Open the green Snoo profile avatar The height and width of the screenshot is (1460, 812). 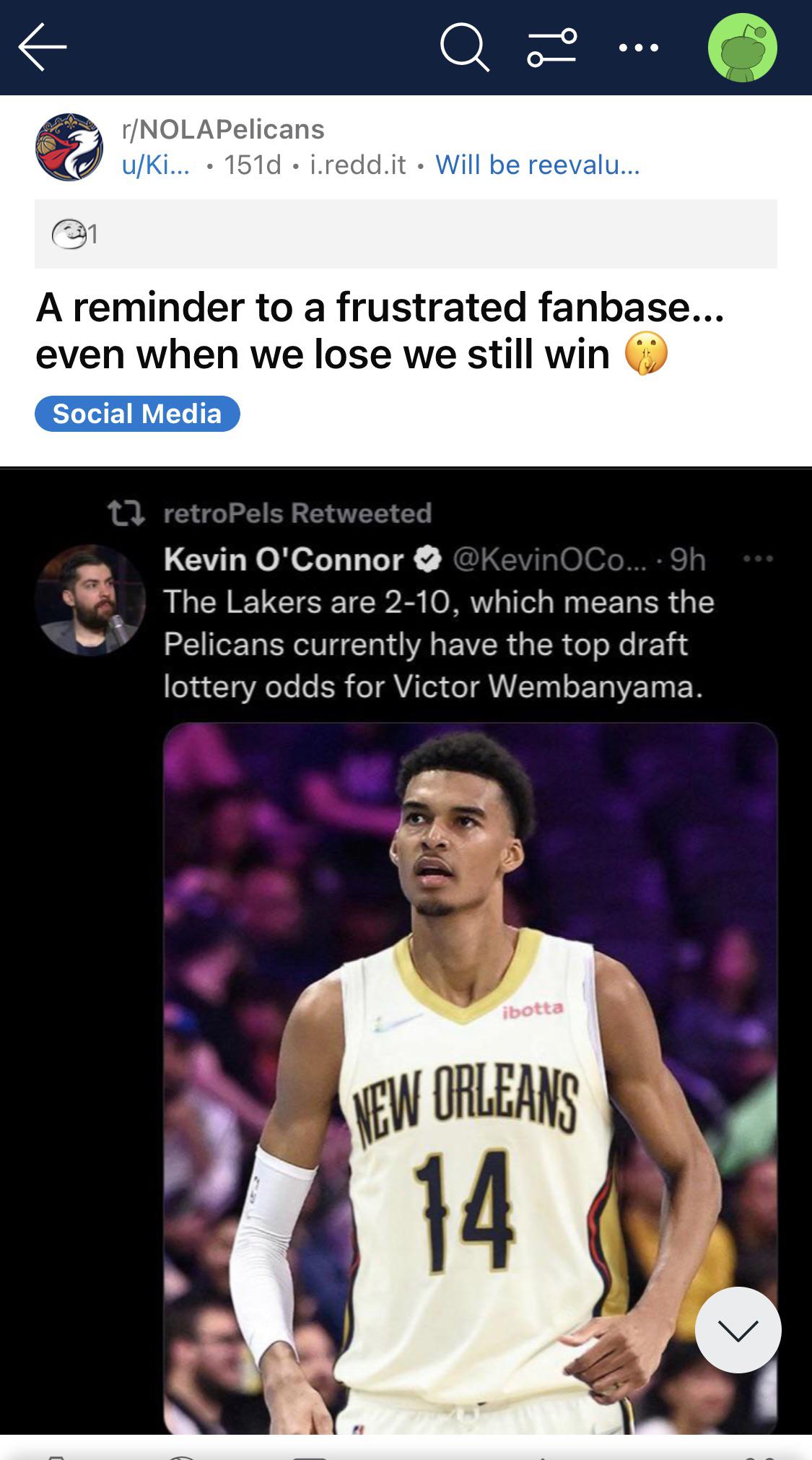pyautogui.click(x=742, y=48)
